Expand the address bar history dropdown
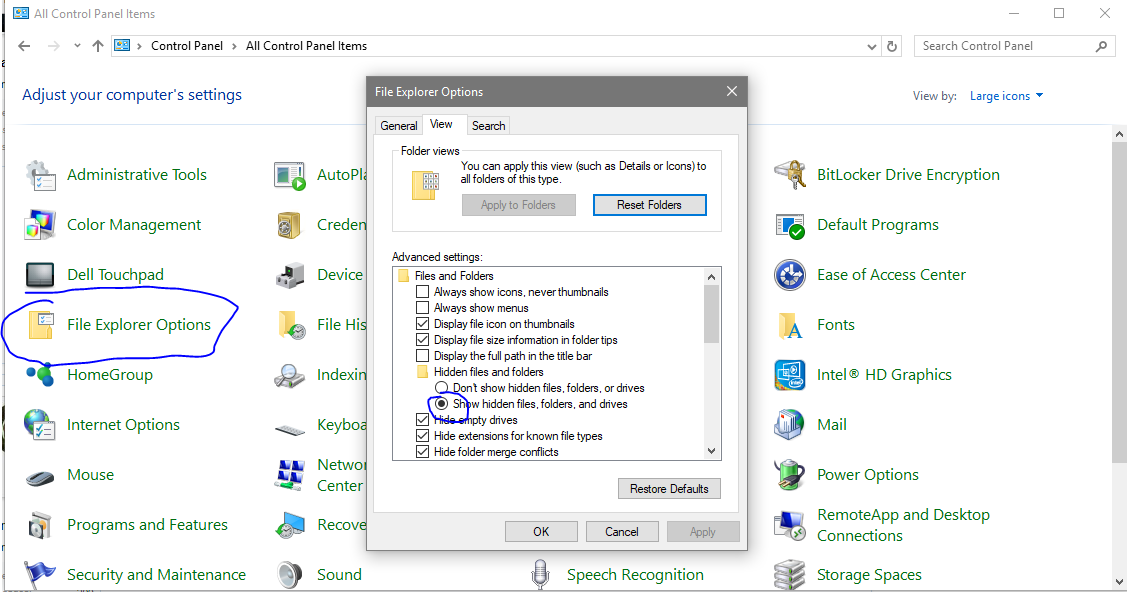The height and width of the screenshot is (592, 1127). 871,46
